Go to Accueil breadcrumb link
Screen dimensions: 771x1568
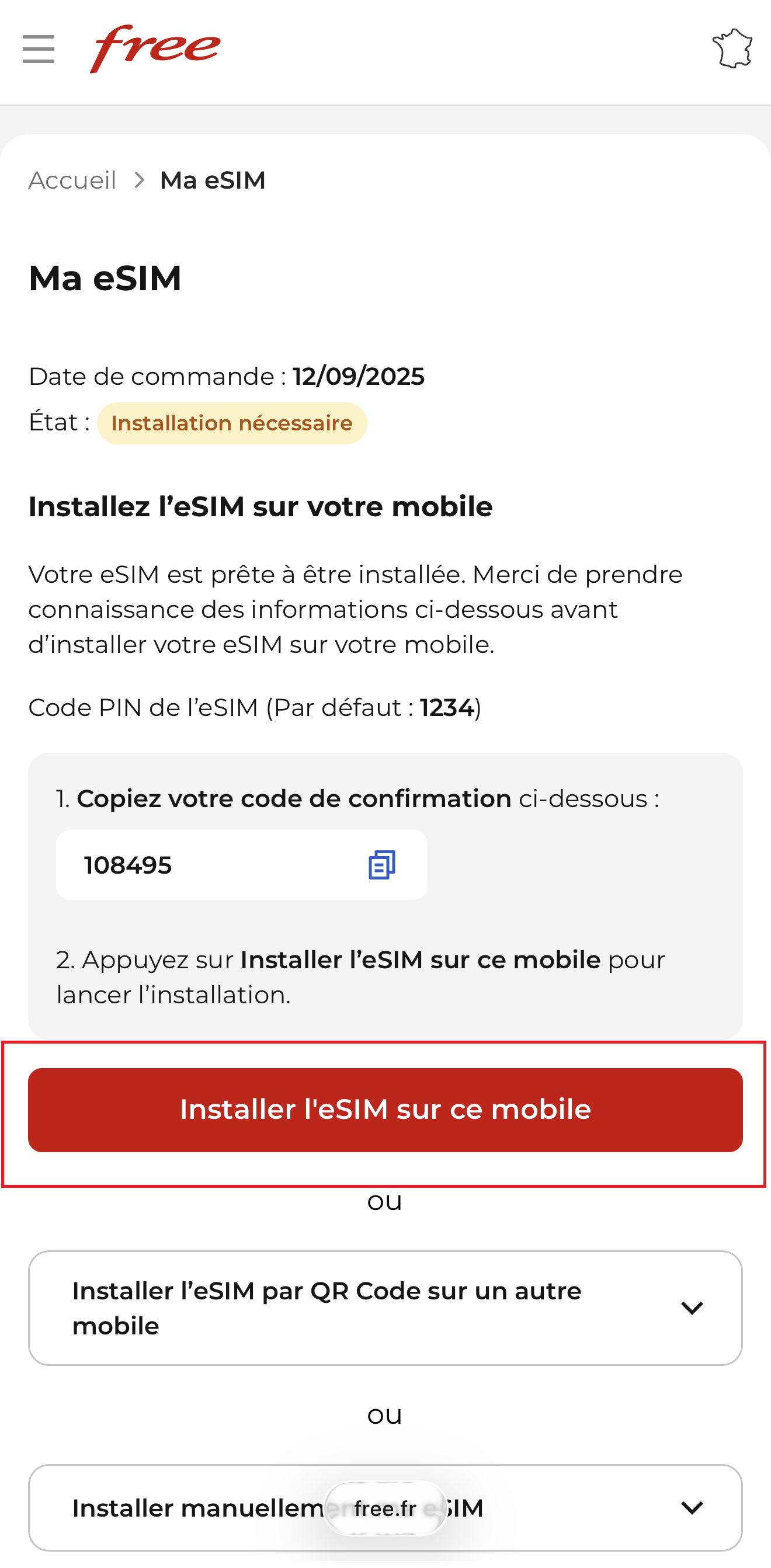coord(72,180)
